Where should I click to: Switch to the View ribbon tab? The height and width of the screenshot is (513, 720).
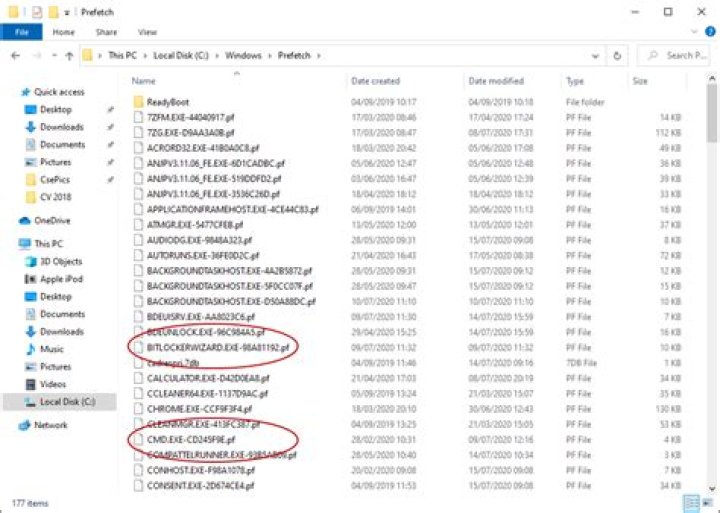click(147, 32)
